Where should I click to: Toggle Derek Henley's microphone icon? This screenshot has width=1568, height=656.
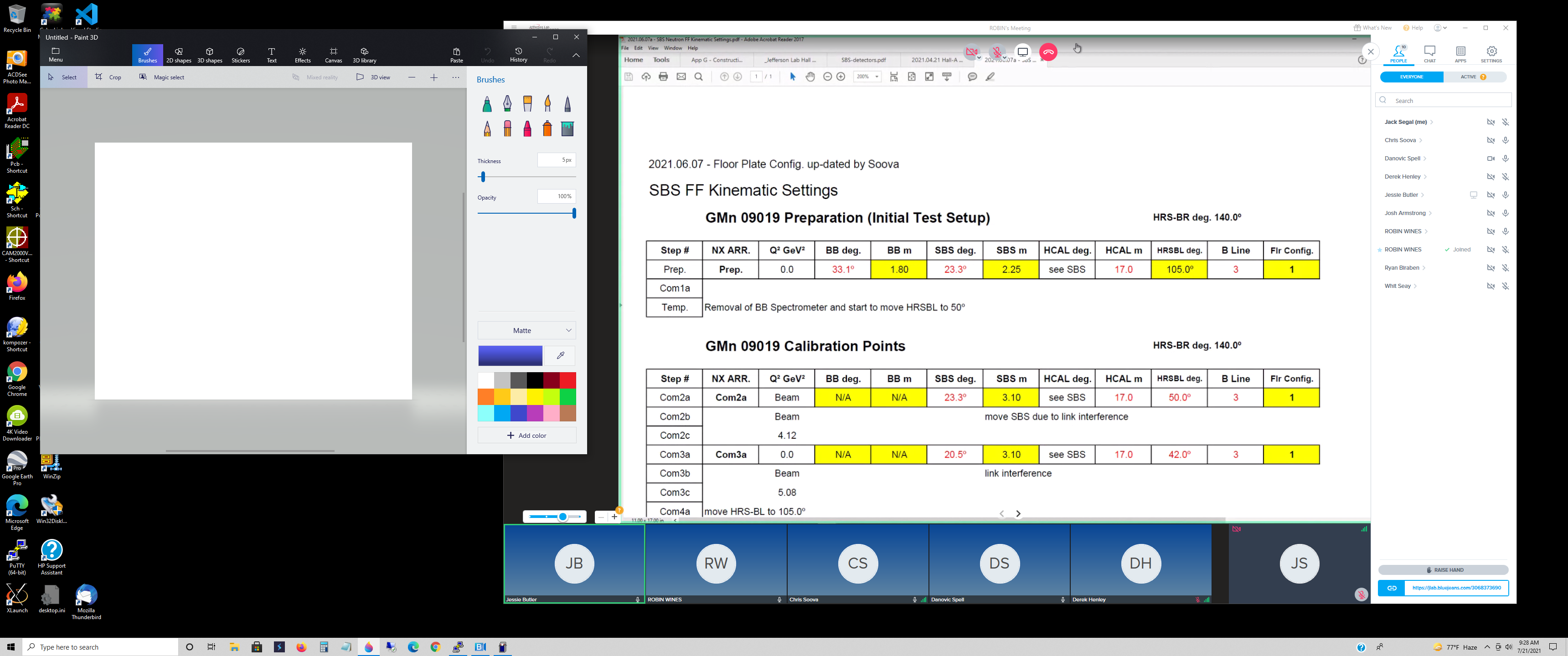[x=1505, y=176]
